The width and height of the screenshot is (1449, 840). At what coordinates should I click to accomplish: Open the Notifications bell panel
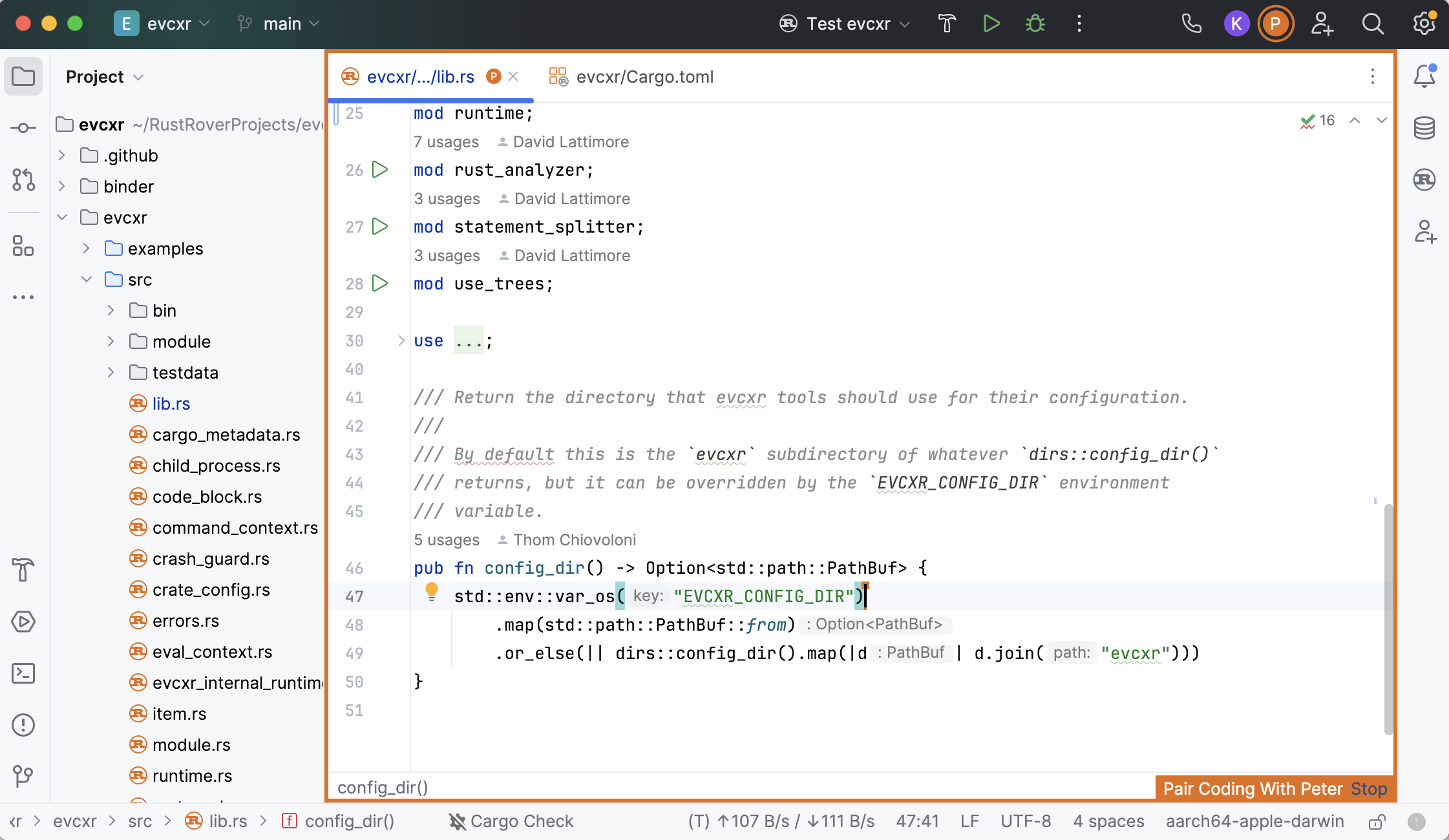pos(1424,76)
